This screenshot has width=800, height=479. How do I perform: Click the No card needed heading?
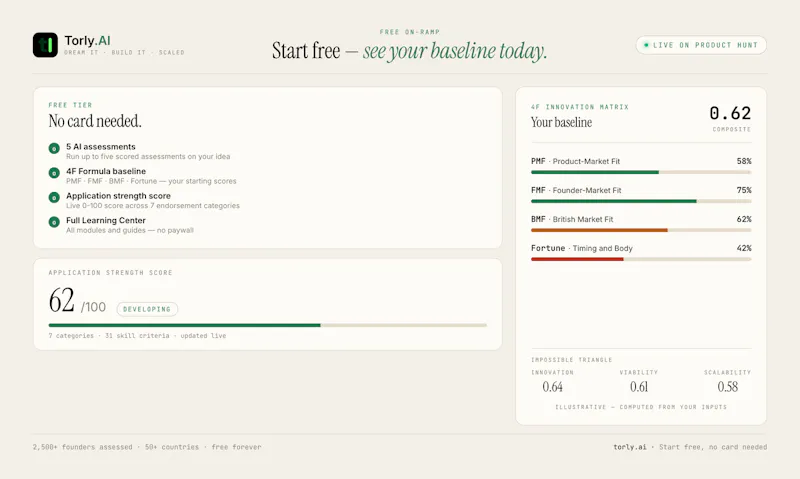pyautogui.click(x=95, y=121)
